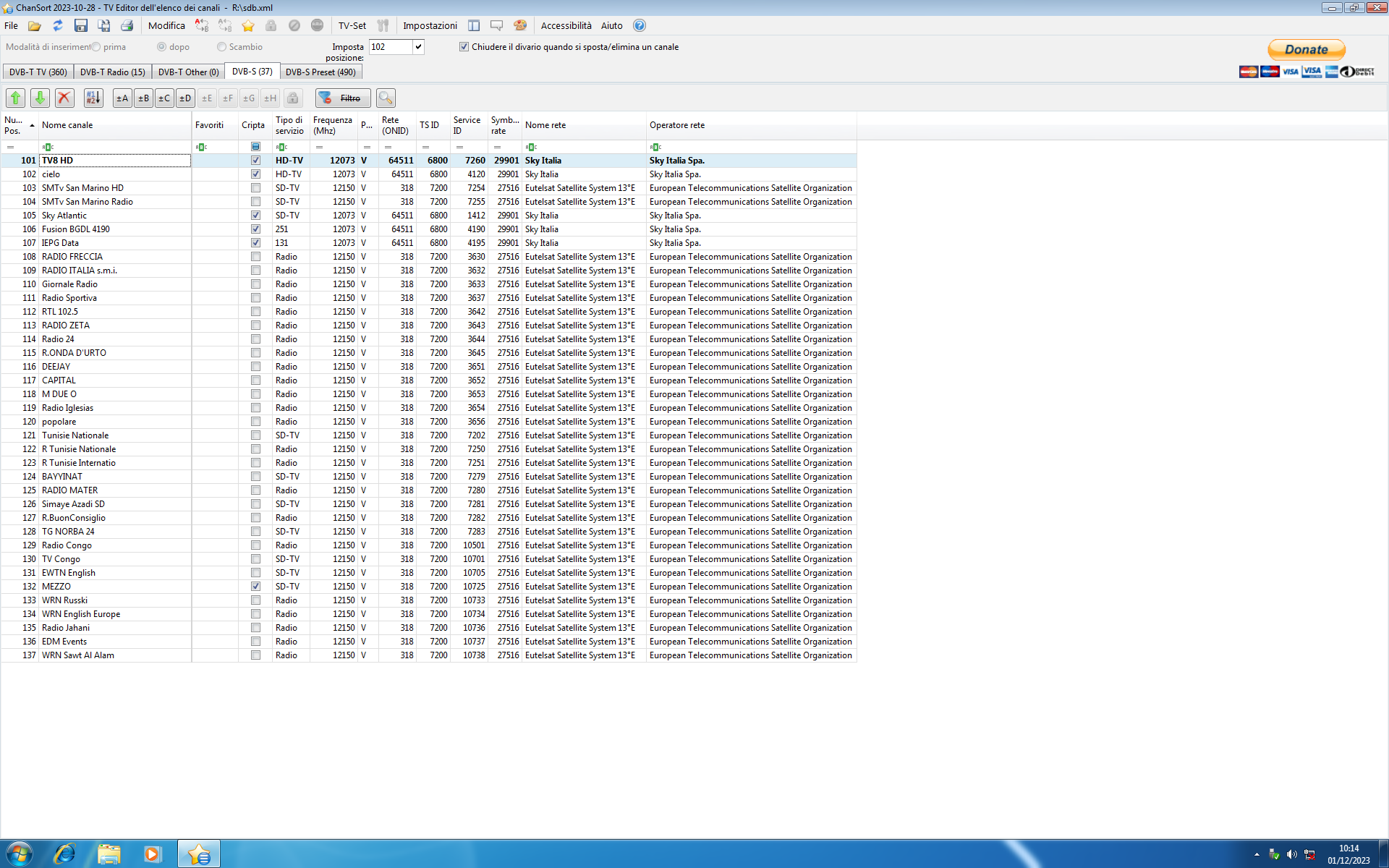Image resolution: width=1389 pixels, height=868 pixels.
Task: Select the 'RADIO FRECCIA' channel row
Action: (x=428, y=257)
